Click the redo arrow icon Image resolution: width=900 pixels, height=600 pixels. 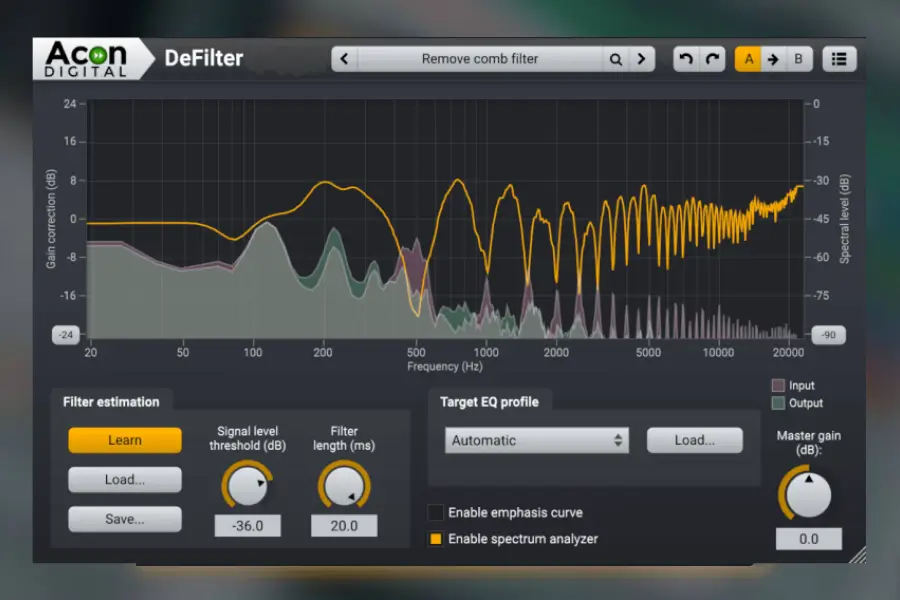tap(712, 59)
